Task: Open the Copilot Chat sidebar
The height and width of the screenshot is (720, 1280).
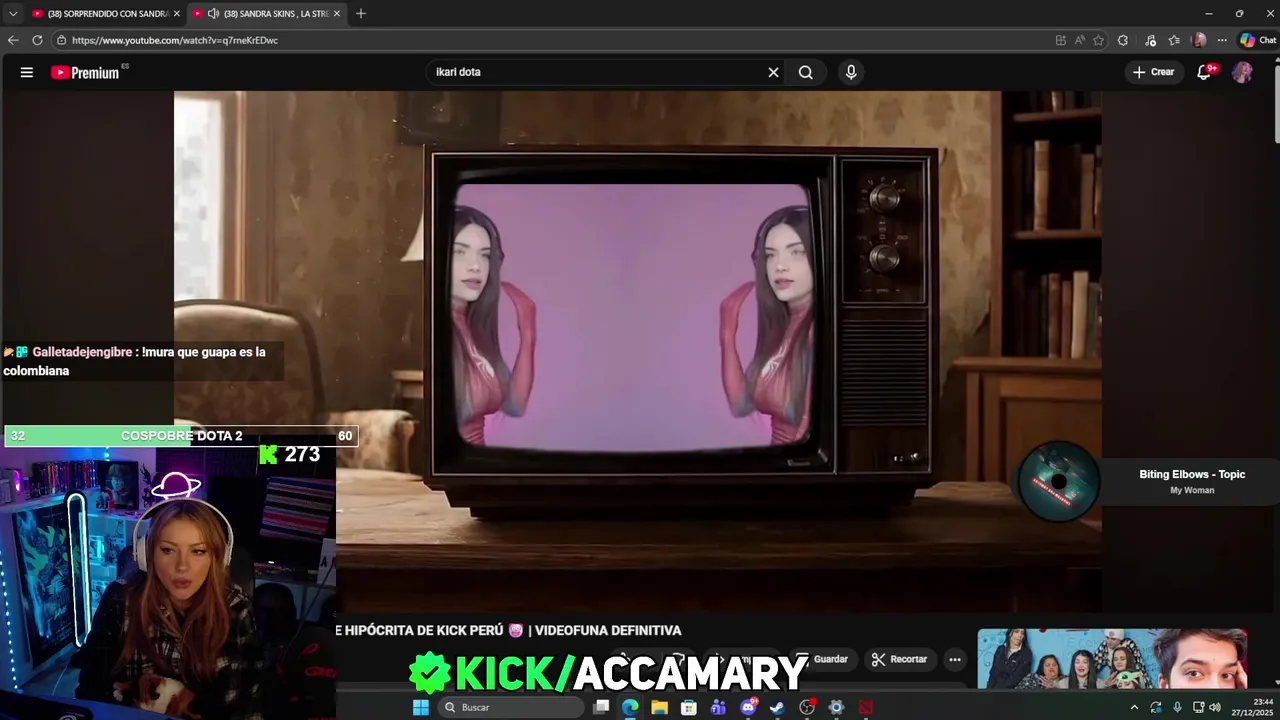Action: tap(1258, 40)
